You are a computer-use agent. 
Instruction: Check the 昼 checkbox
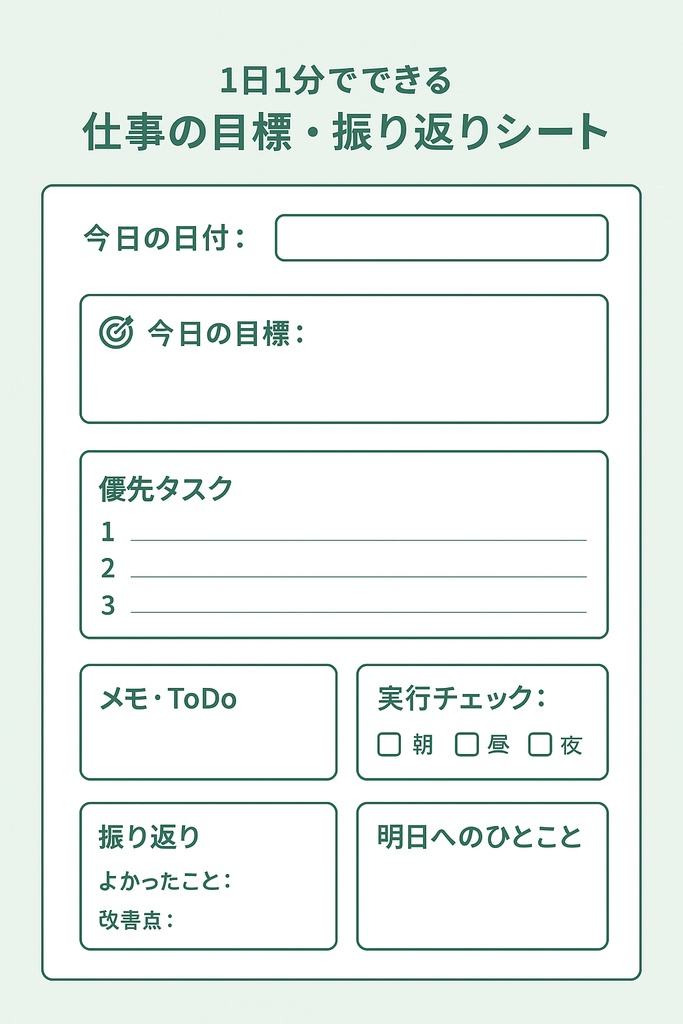467,744
